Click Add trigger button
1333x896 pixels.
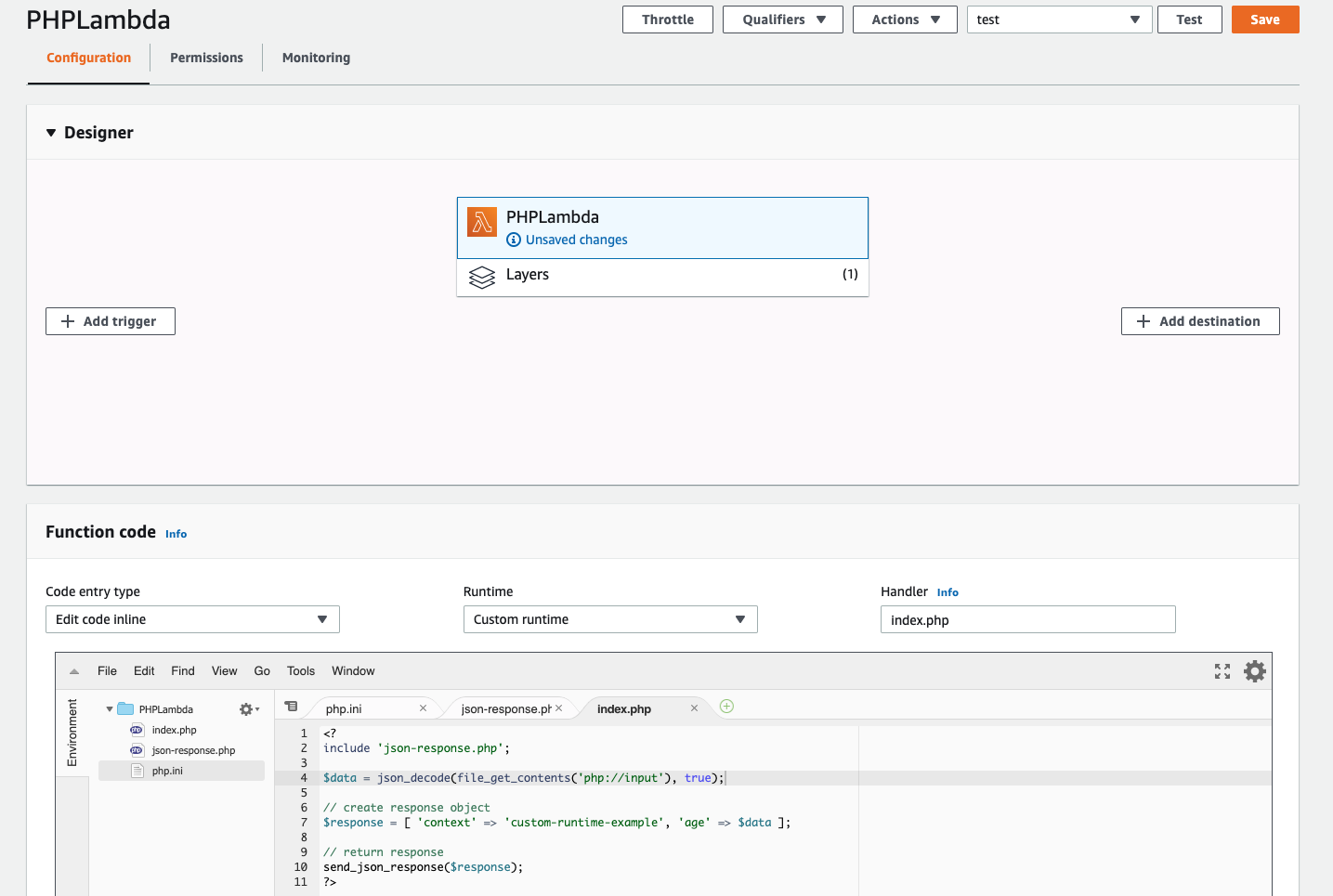111,321
